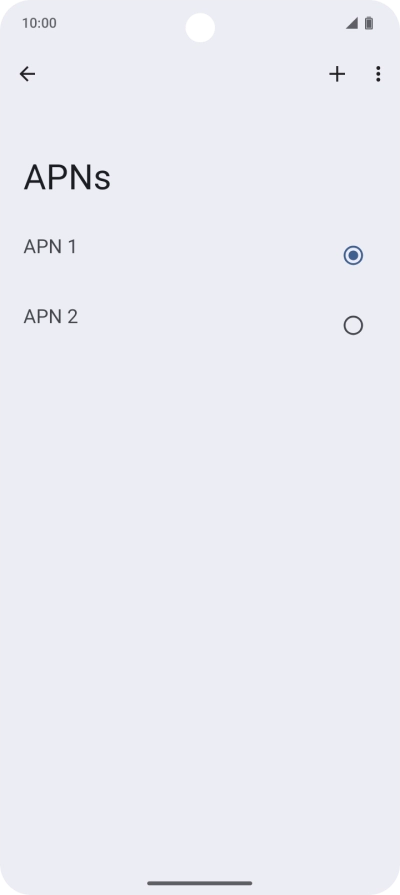Tap the bottom navigation gesture handle

(200, 883)
